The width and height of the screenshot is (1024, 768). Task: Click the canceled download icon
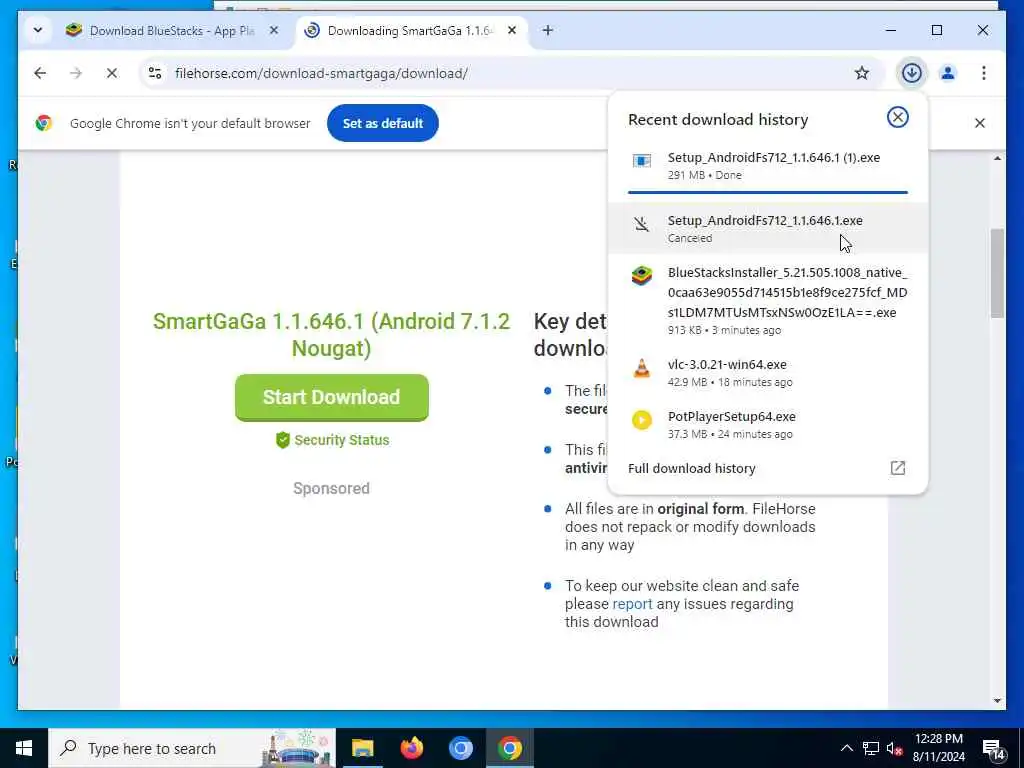tap(642, 224)
